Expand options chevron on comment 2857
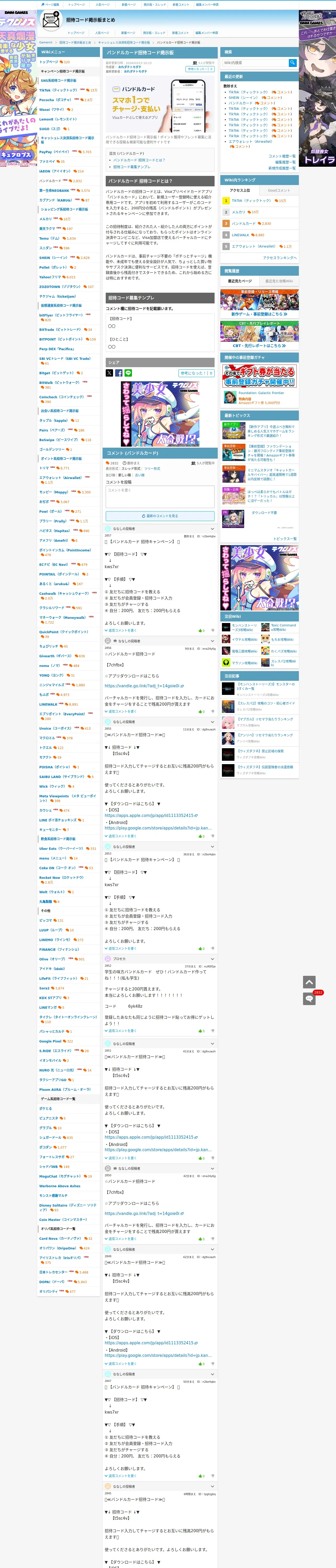 click(212, 529)
